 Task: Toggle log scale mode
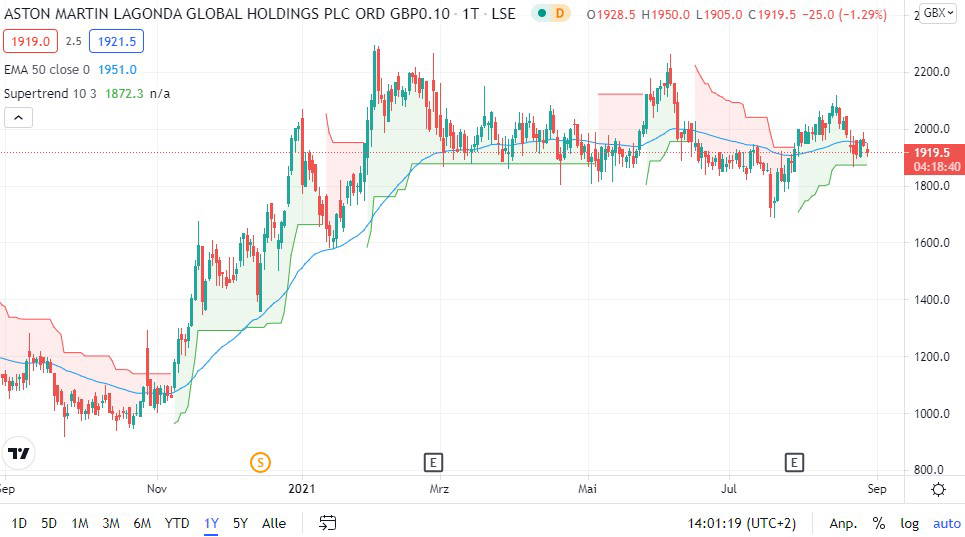pos(910,523)
